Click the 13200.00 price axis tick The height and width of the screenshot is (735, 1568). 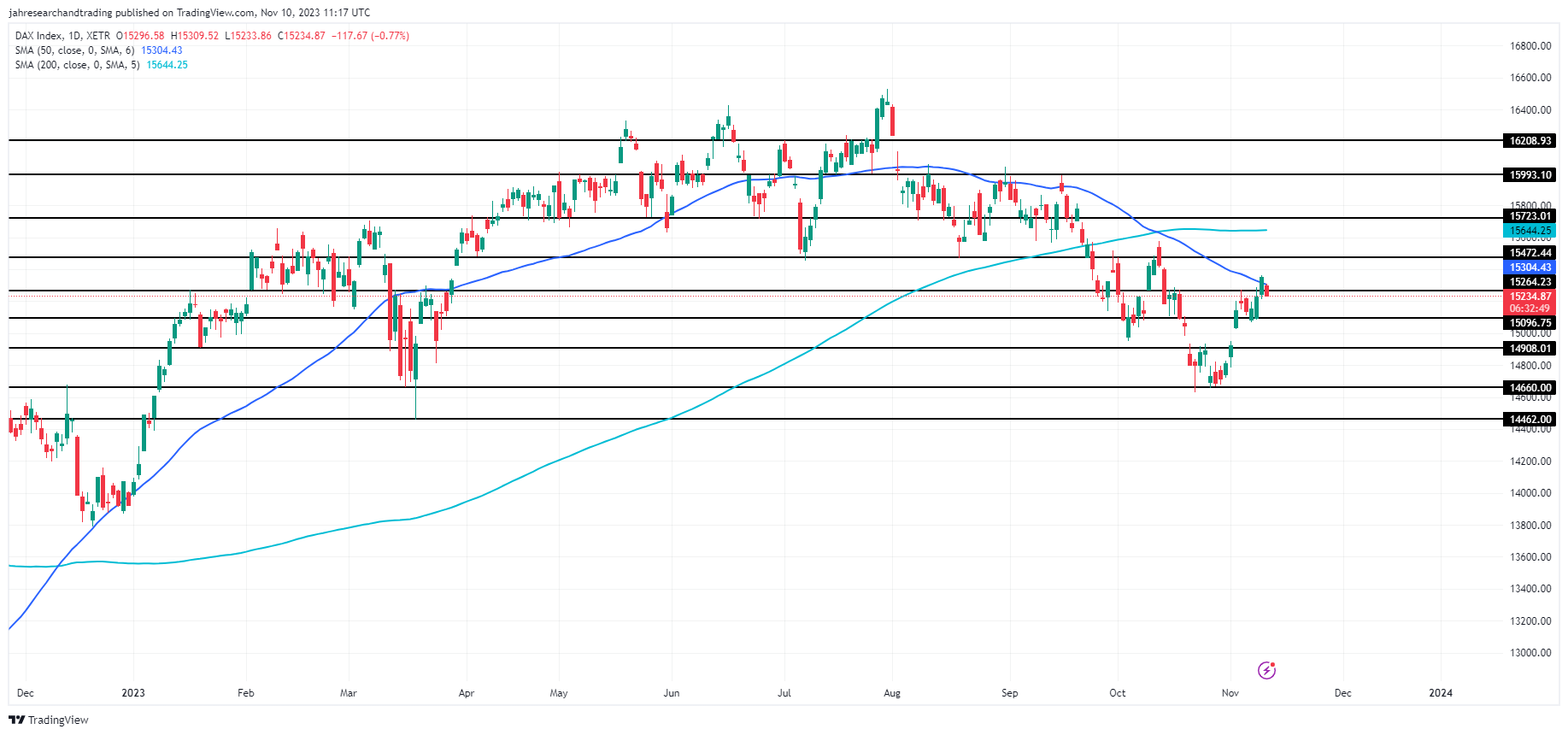[1530, 621]
